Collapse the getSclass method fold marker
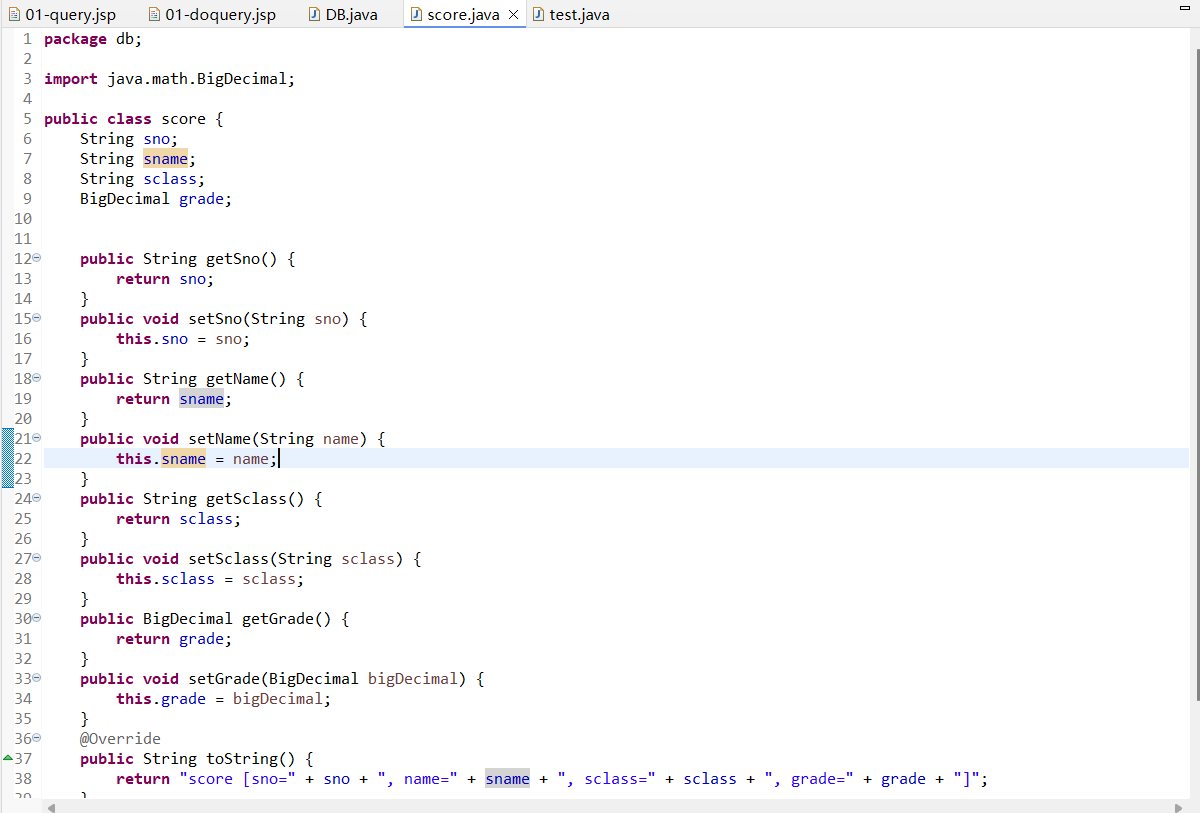Image resolution: width=1200 pixels, height=813 pixels. (x=36, y=498)
